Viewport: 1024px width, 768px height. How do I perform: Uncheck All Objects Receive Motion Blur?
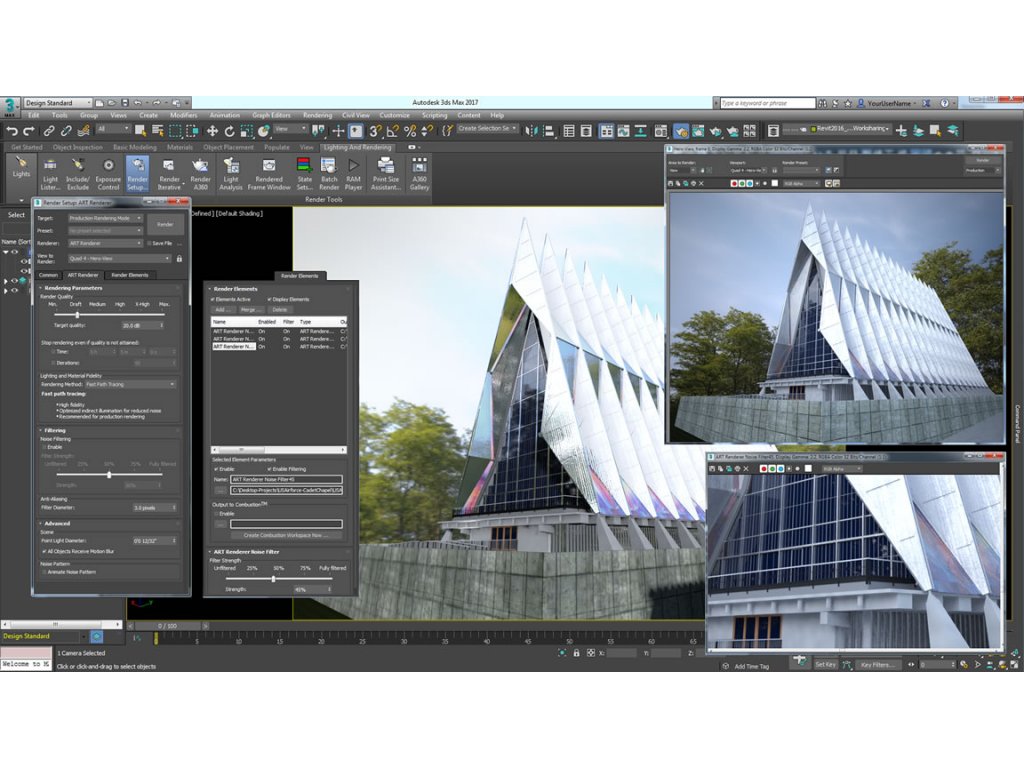click(x=44, y=551)
